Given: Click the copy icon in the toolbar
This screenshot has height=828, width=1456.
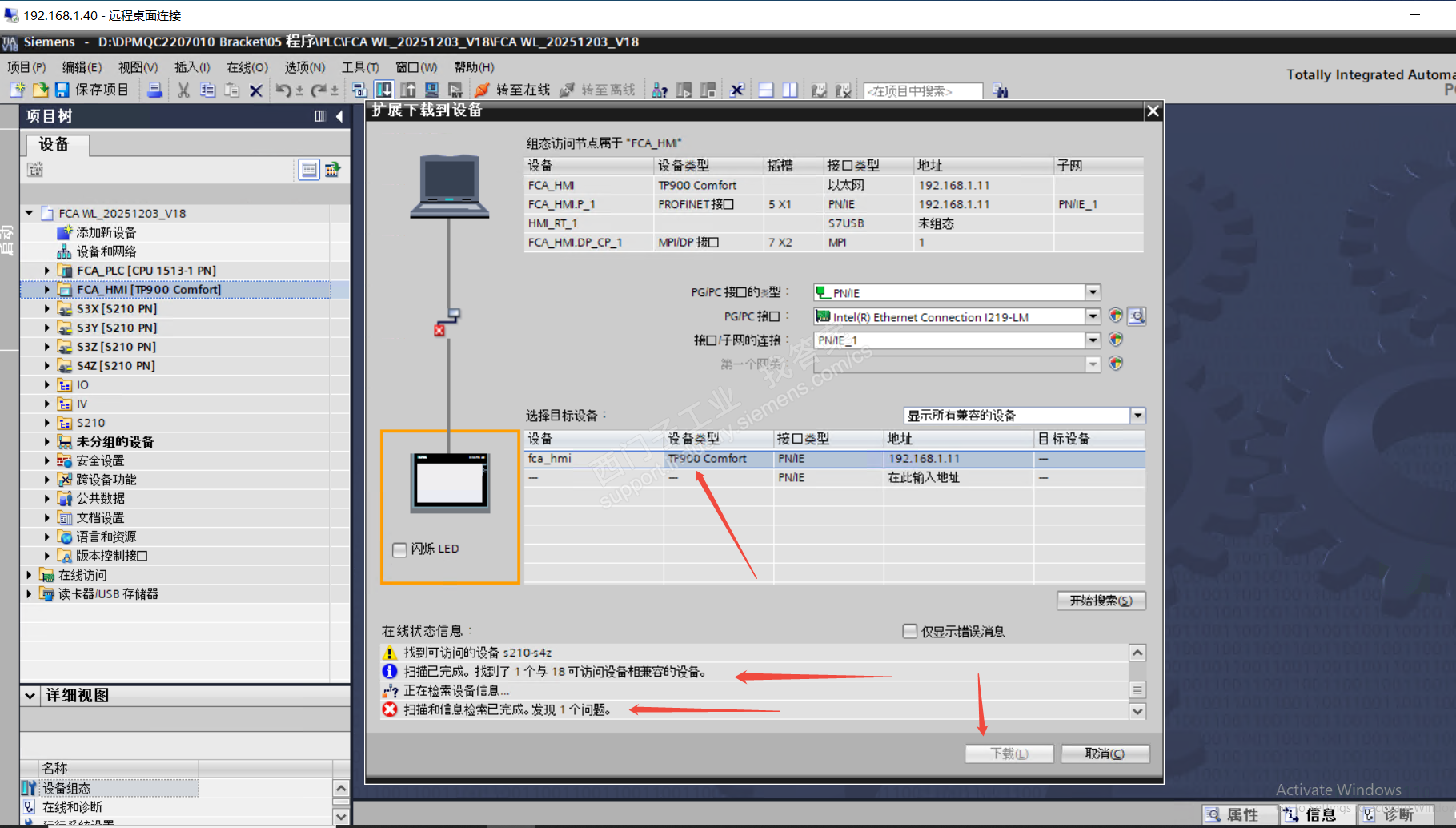Looking at the screenshot, I should (207, 90).
